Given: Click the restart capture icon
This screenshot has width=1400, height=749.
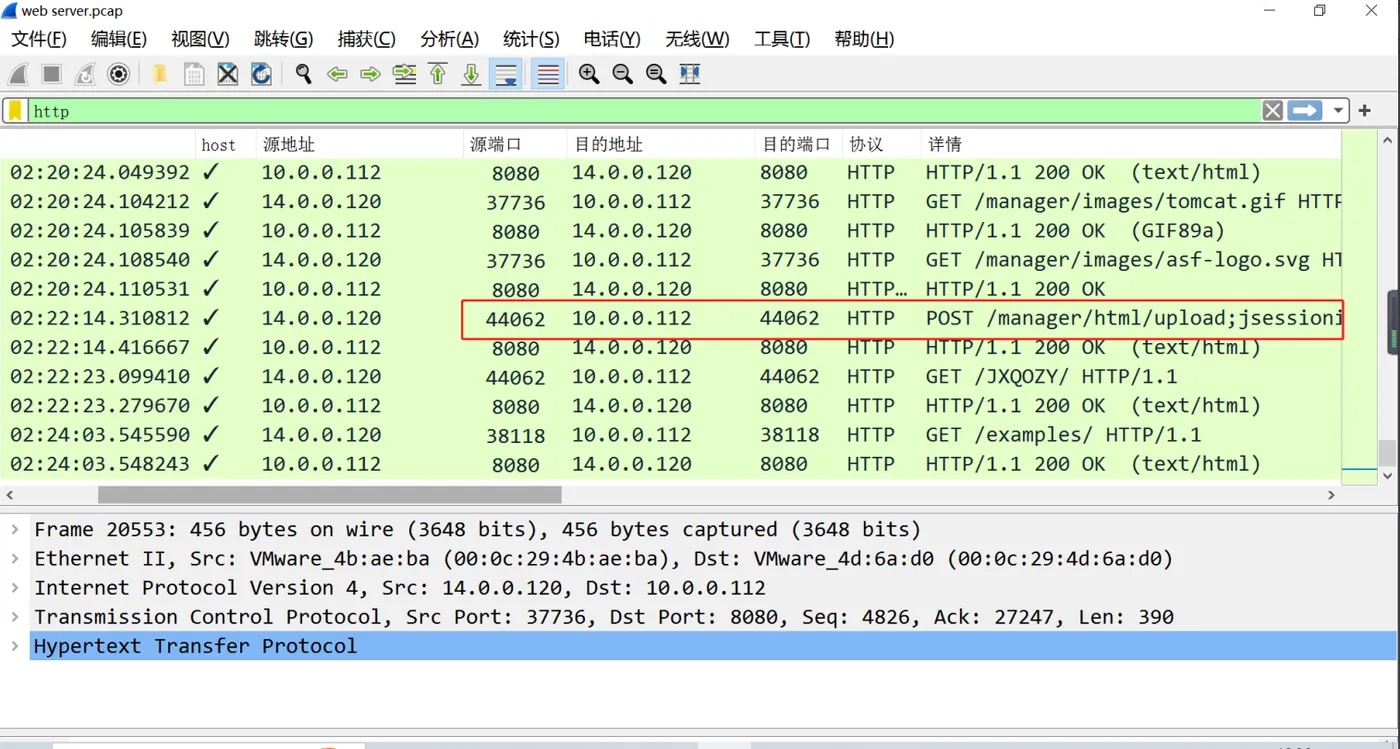Looking at the screenshot, I should coord(85,74).
